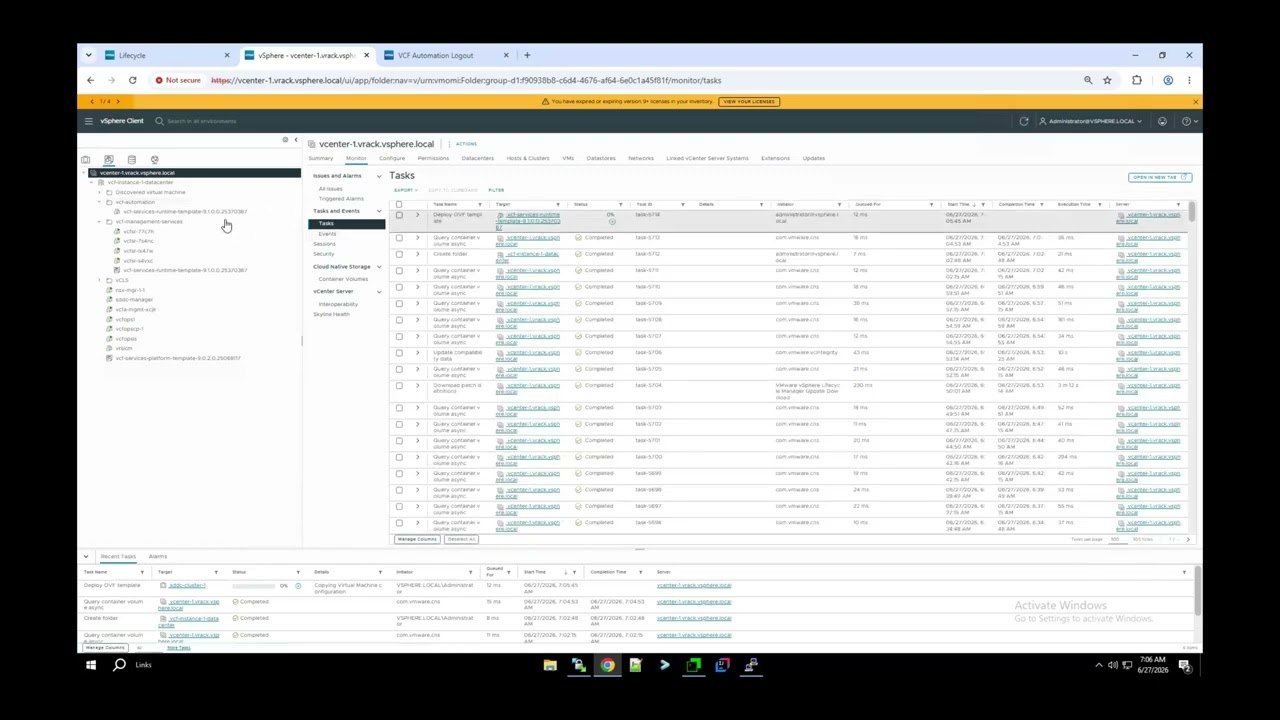Switch to the Permissions tab
Viewport: 1280px width, 720px height.
coord(433,158)
